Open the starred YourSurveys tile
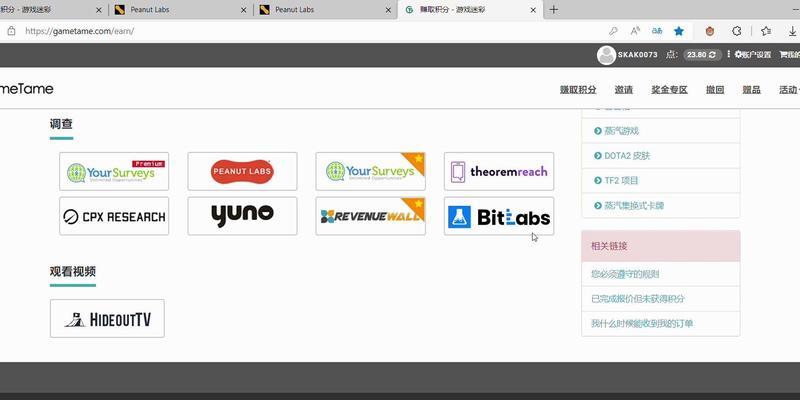The width and height of the screenshot is (800, 400). pos(370,171)
